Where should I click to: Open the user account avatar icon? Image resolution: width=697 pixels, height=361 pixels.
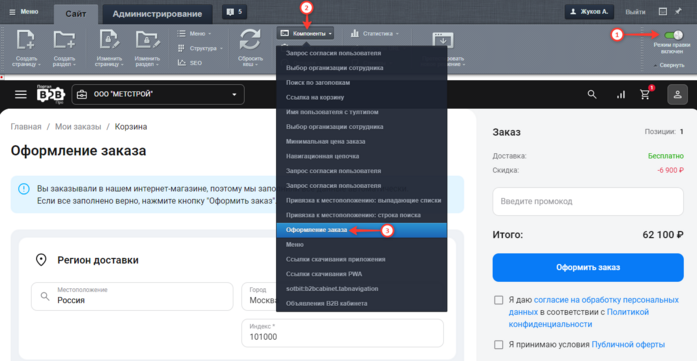point(677,94)
